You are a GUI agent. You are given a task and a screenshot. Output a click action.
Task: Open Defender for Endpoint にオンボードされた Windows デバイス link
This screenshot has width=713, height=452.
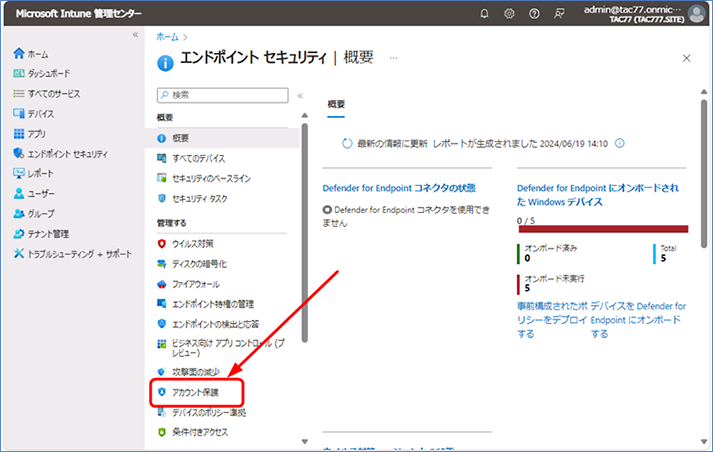(598, 195)
